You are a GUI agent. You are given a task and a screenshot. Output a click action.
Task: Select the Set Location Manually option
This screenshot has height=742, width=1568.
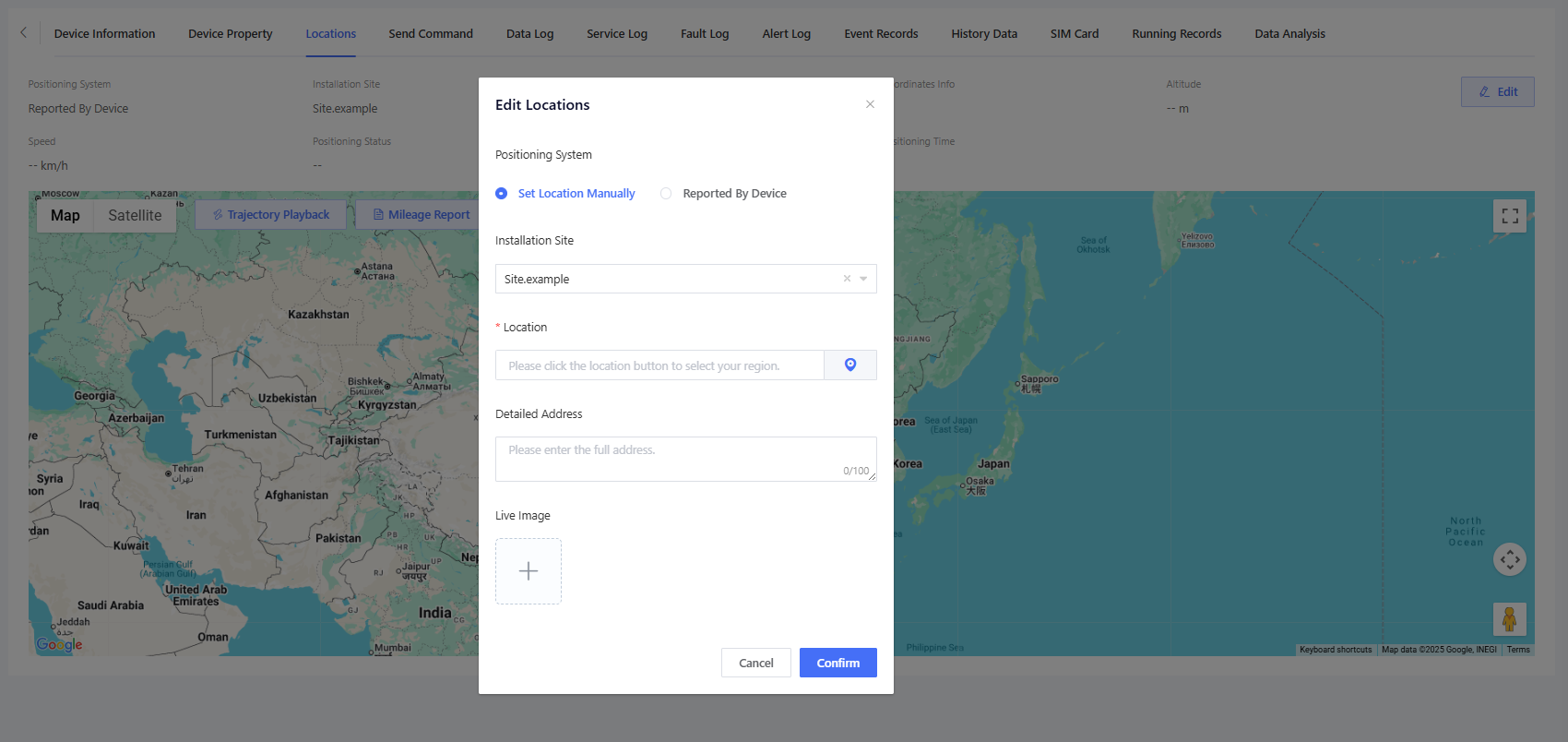click(x=502, y=194)
